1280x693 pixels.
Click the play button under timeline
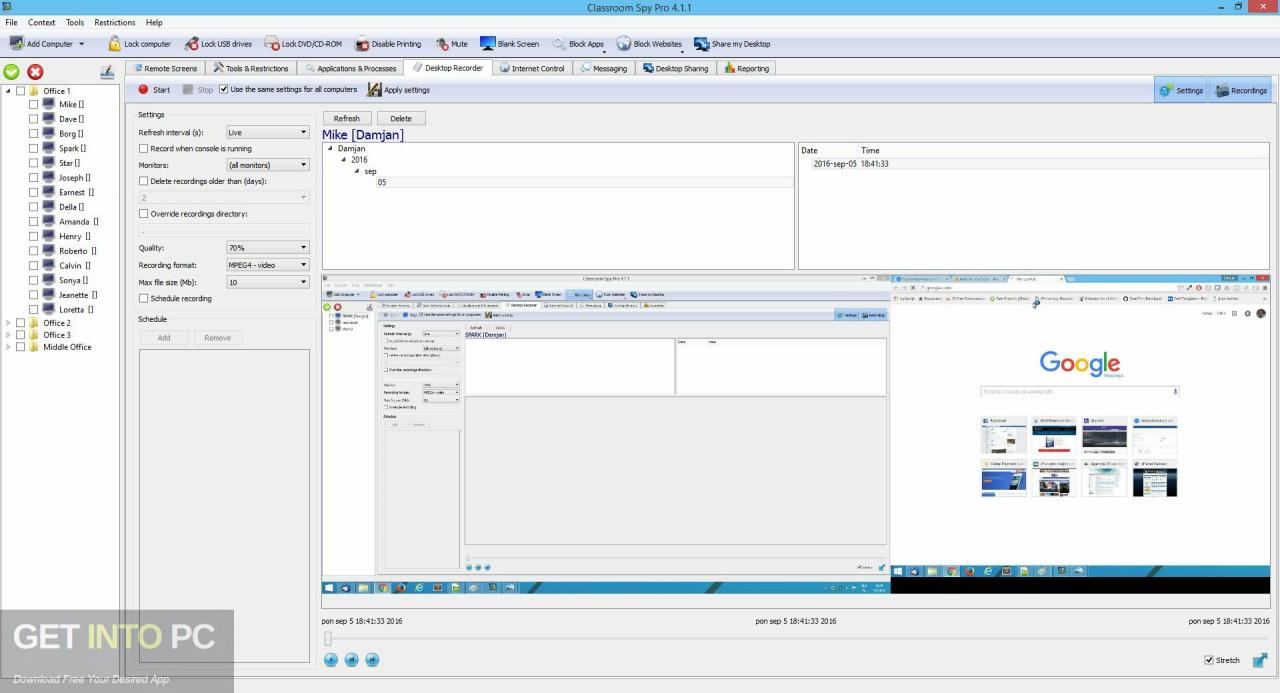click(331, 660)
